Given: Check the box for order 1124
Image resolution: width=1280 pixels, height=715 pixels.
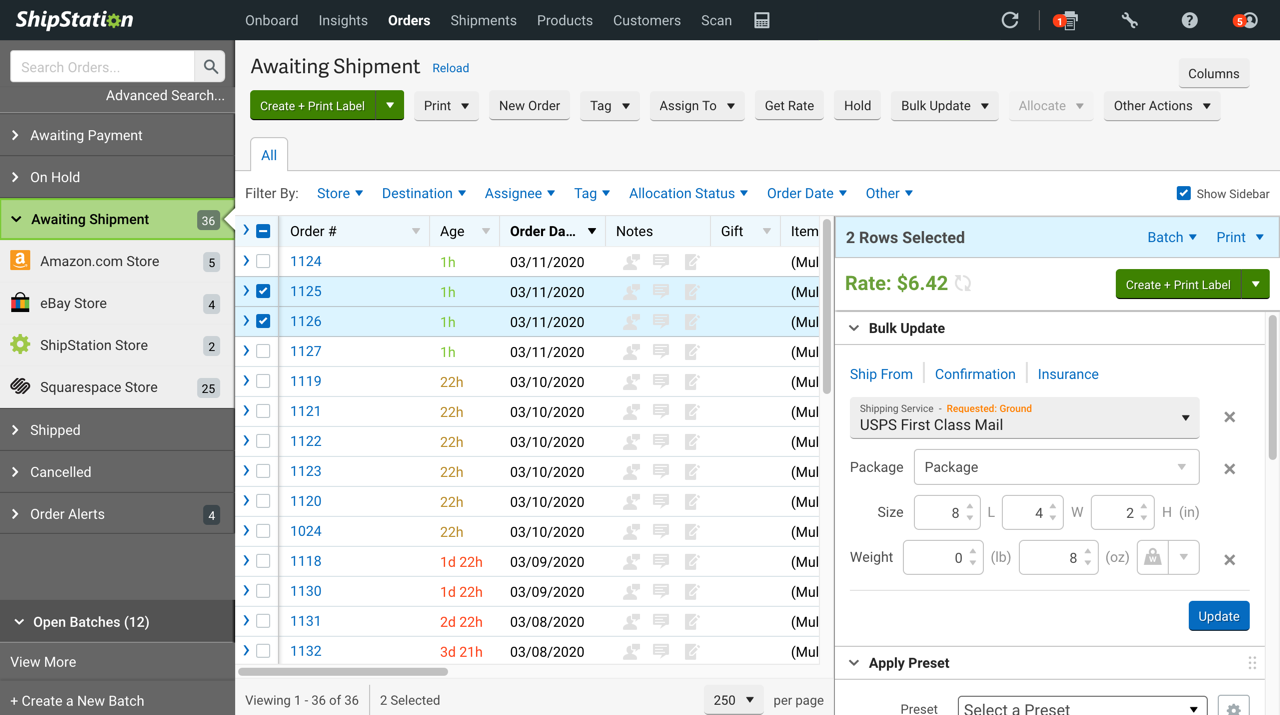Looking at the screenshot, I should tap(263, 261).
